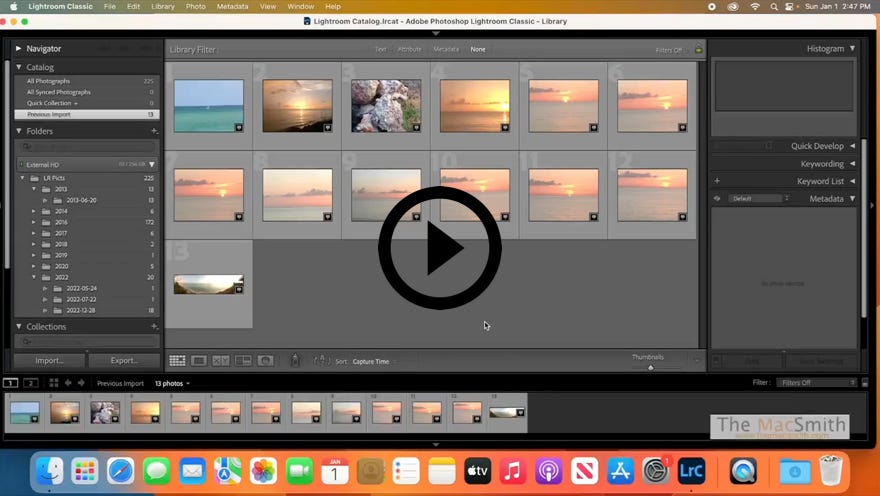Select Attribute in Library Filter bar
This screenshot has height=496, width=880.
[409, 49]
